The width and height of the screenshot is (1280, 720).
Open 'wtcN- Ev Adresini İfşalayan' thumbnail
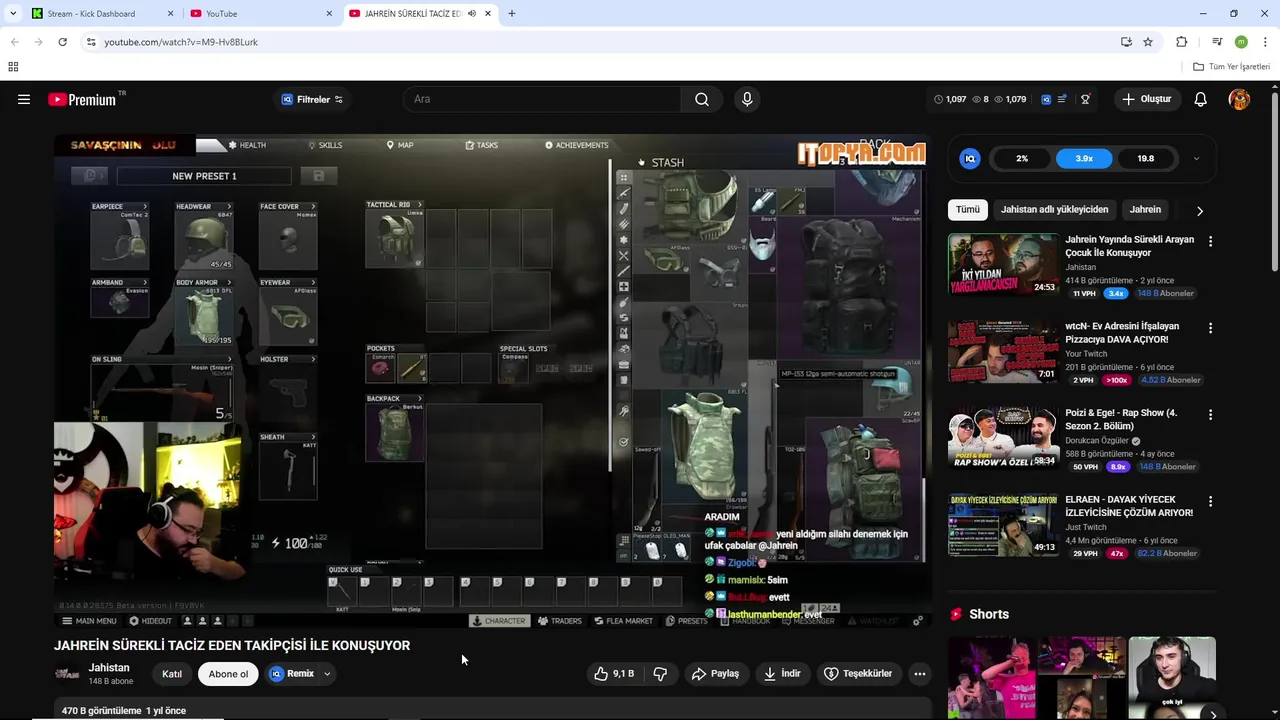[1003, 352]
